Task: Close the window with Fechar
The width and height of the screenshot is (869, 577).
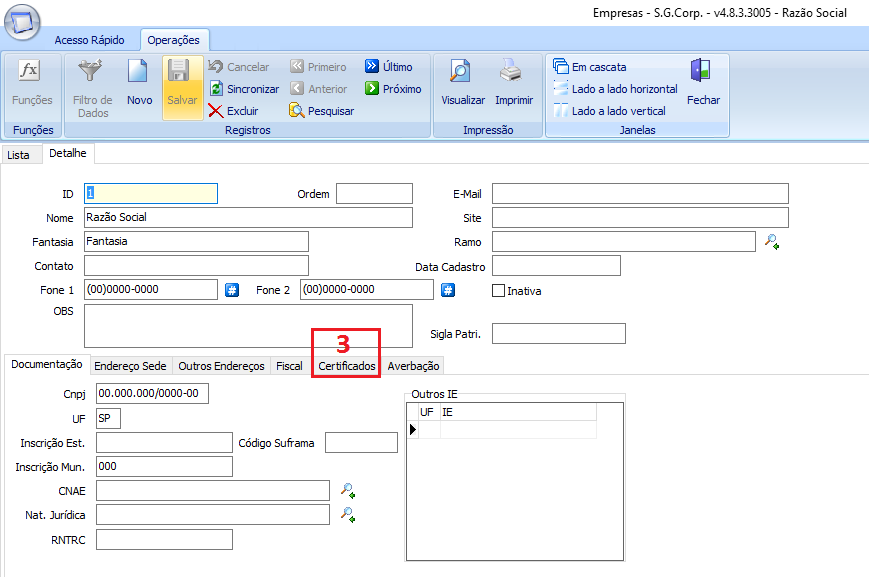Action: click(703, 83)
